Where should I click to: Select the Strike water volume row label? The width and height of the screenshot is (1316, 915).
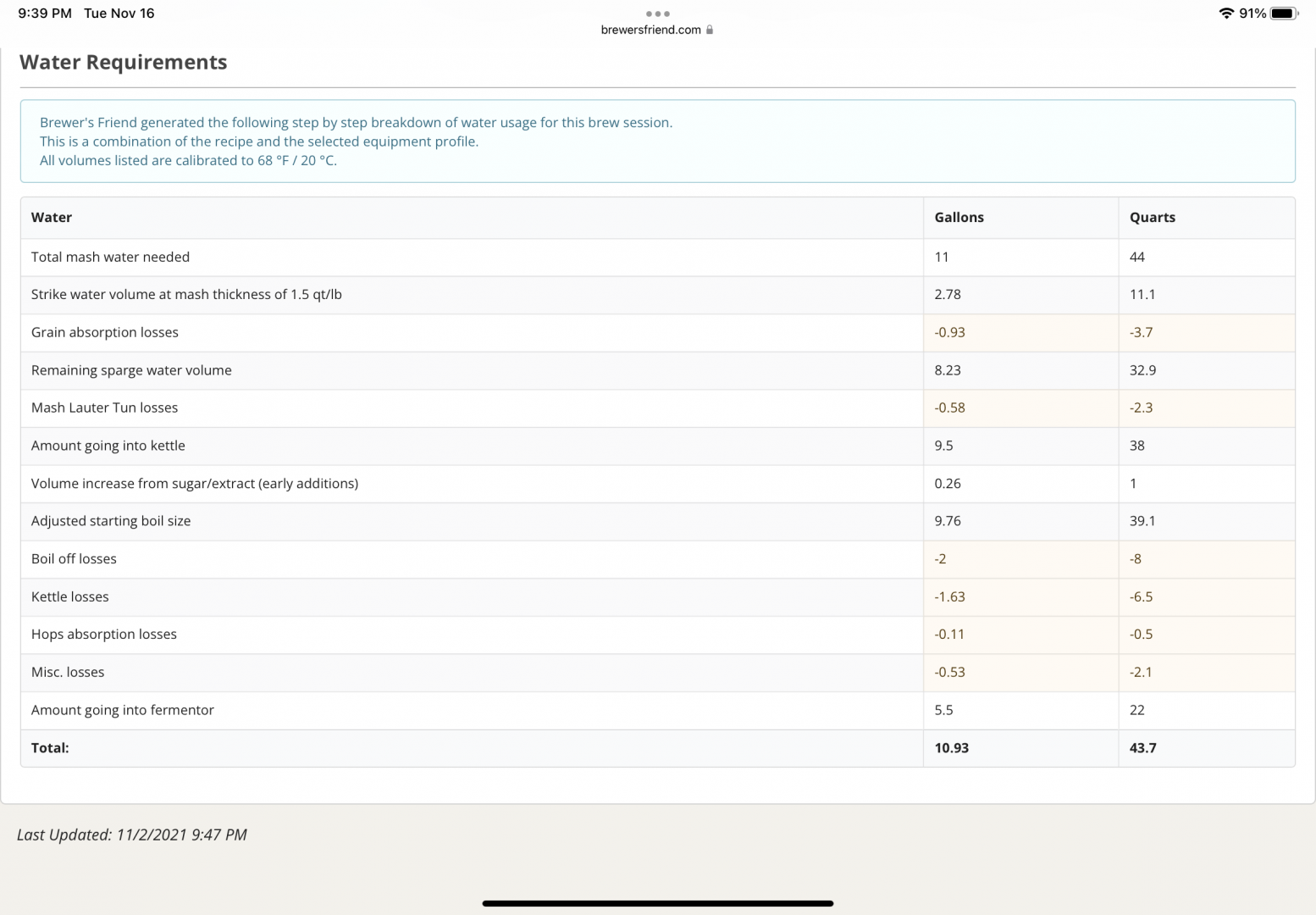pos(186,295)
